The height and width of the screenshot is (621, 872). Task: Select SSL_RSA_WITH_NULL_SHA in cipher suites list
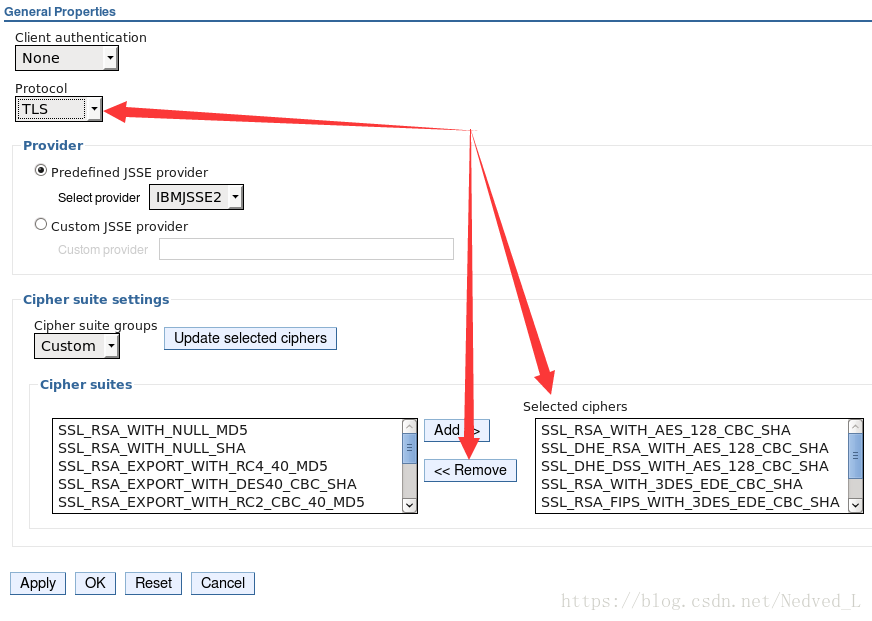[x=227, y=448]
